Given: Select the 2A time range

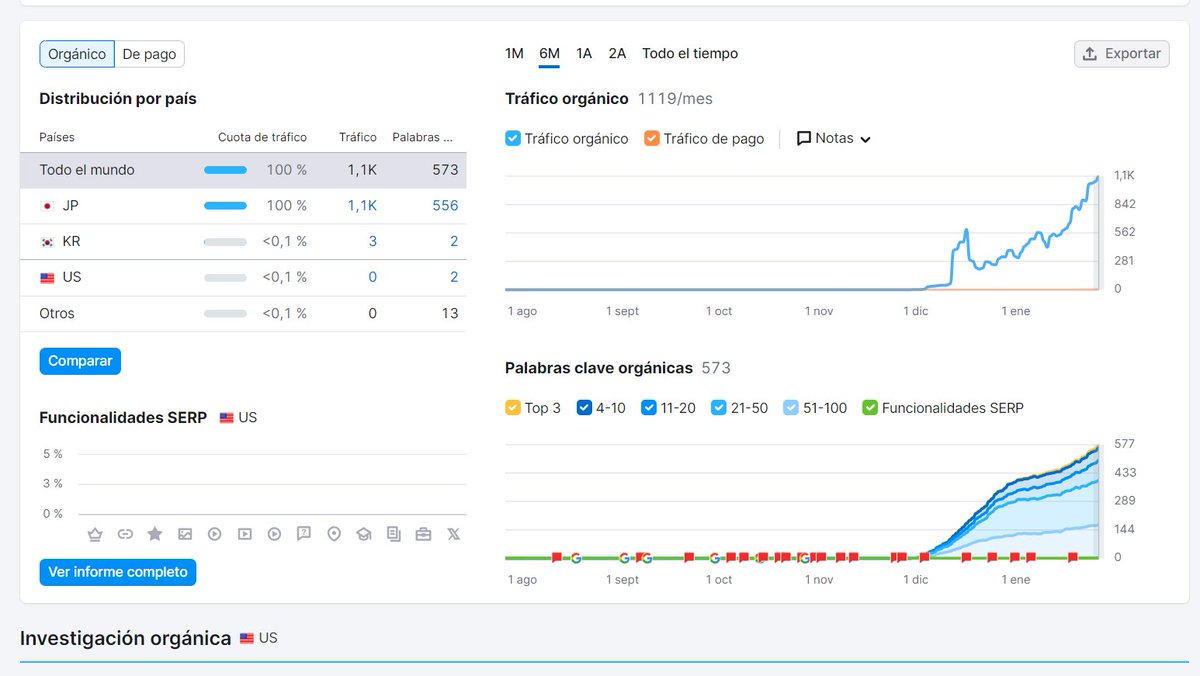Looking at the screenshot, I should point(617,53).
